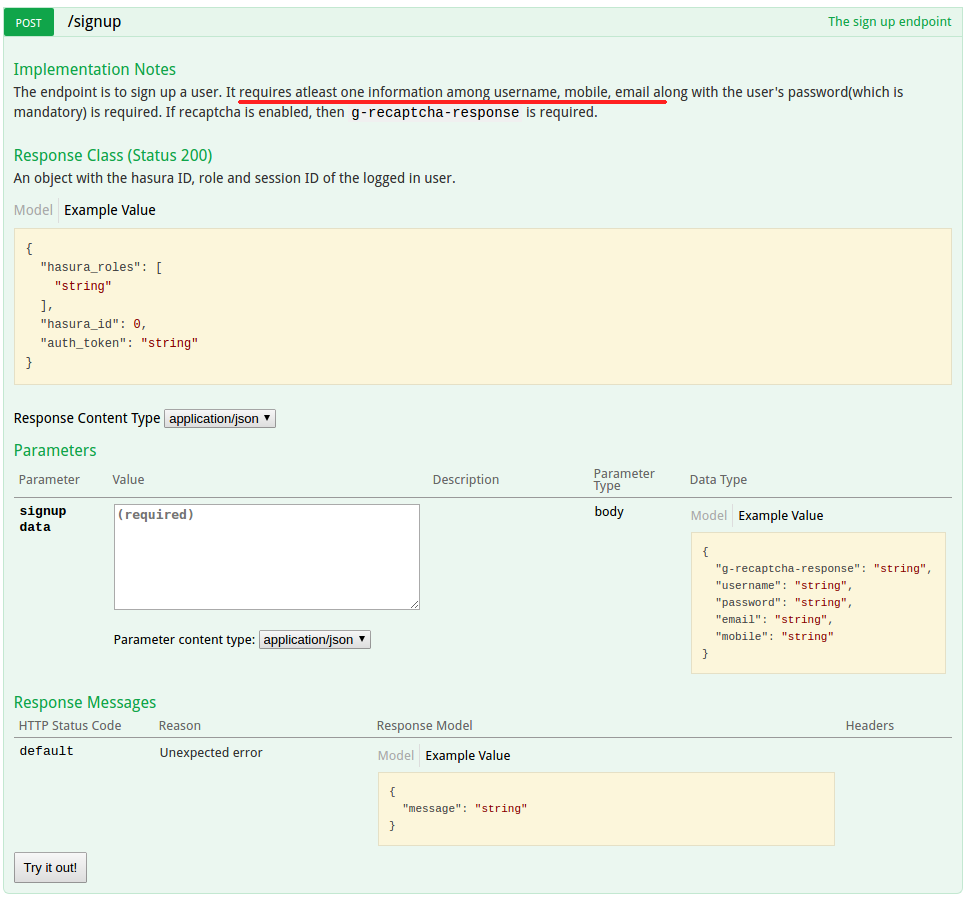Click the Response Class (Status 200) heading
Screen dimensions: 964x899
point(113,155)
